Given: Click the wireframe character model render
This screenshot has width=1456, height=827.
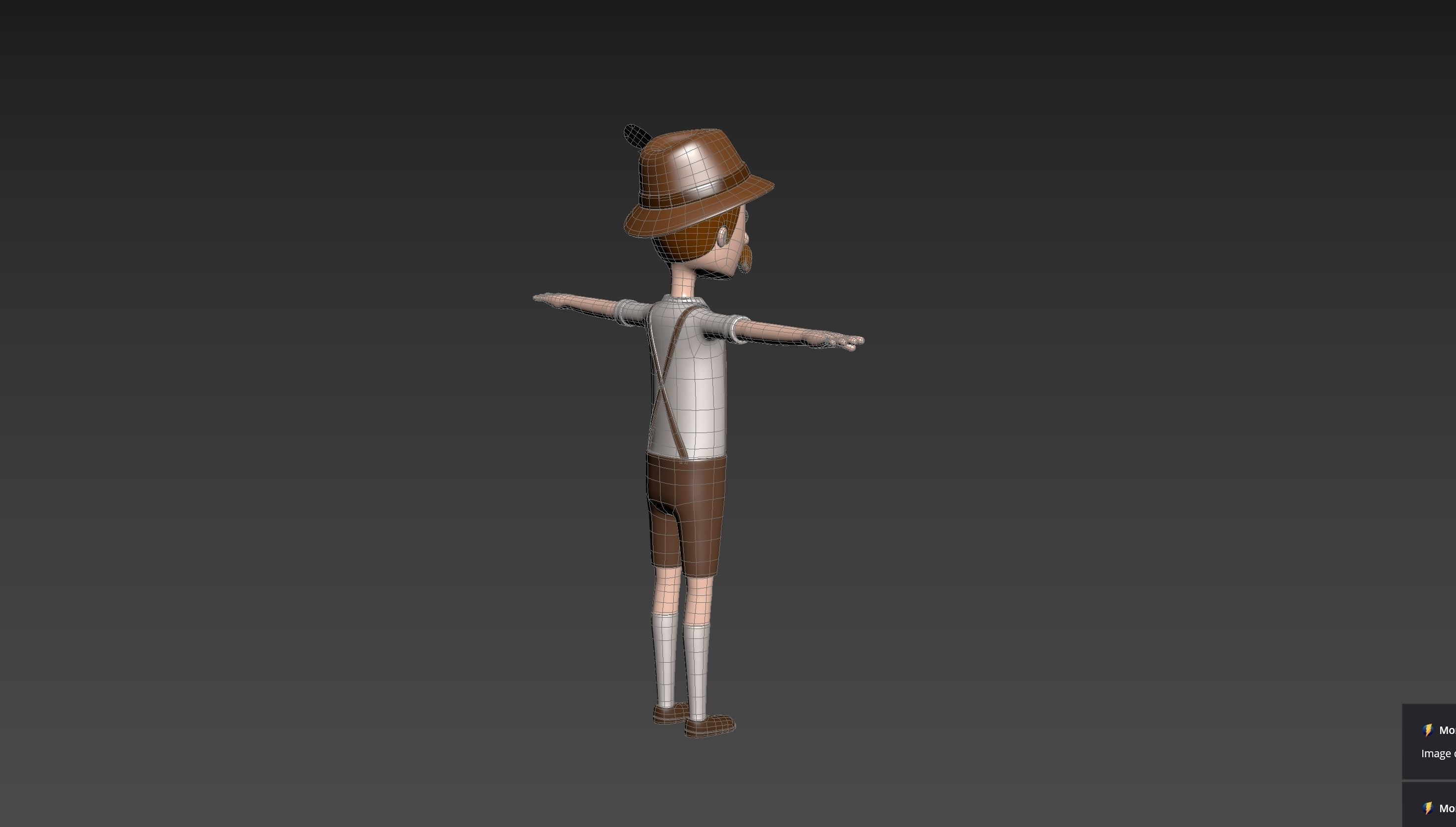Looking at the screenshot, I should (x=698, y=431).
